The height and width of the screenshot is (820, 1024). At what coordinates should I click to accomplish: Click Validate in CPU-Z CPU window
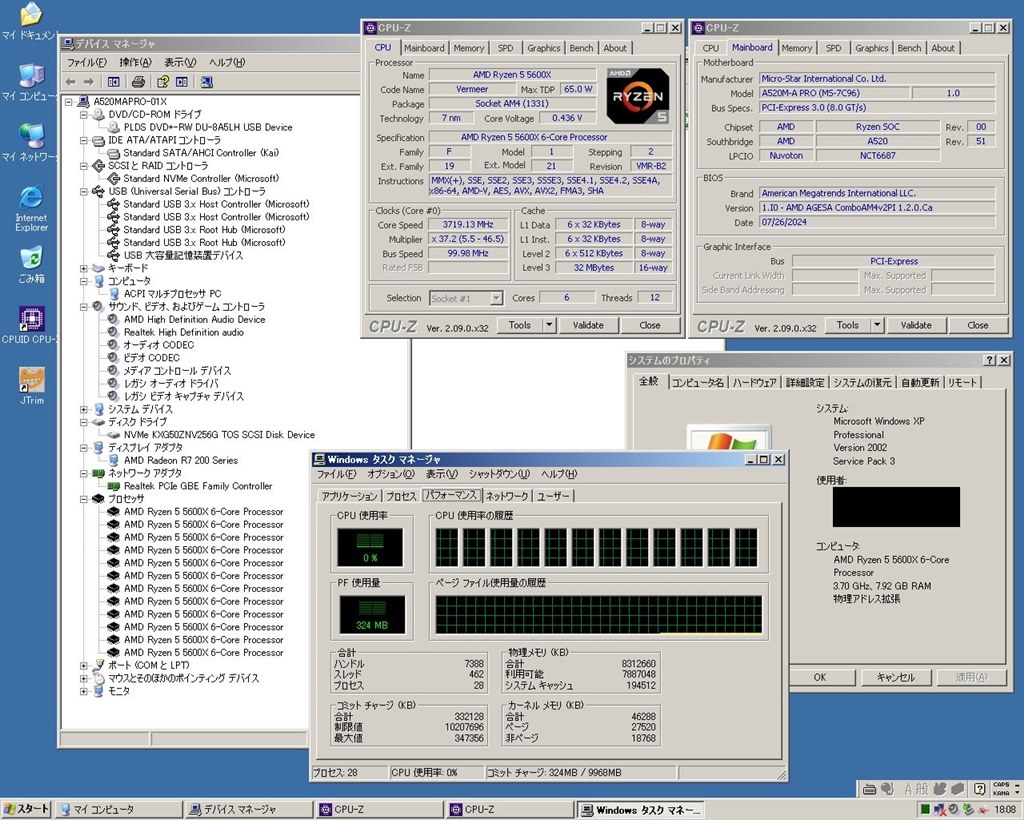(x=588, y=325)
